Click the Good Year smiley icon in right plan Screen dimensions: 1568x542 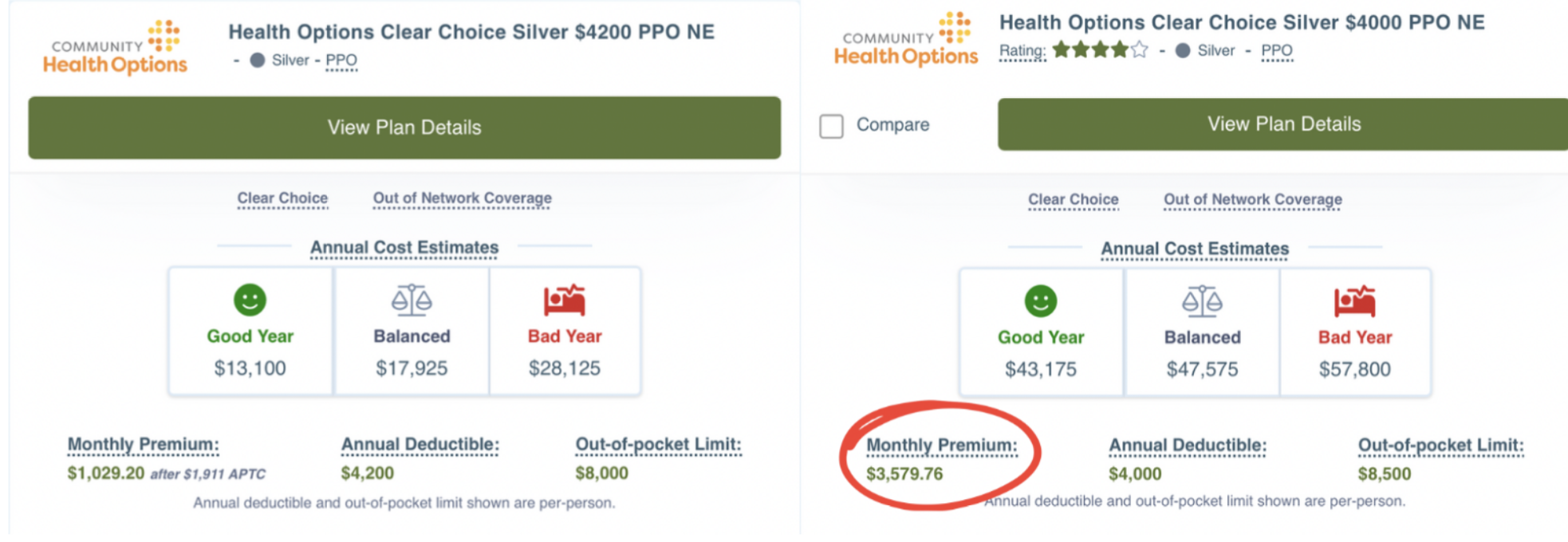point(1041,301)
